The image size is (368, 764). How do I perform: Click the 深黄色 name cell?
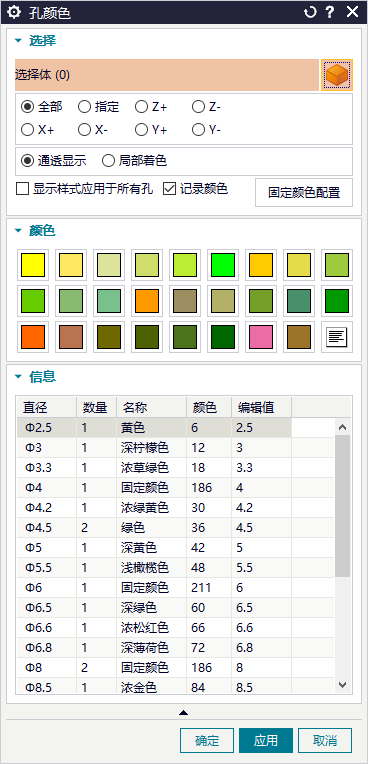point(151,548)
